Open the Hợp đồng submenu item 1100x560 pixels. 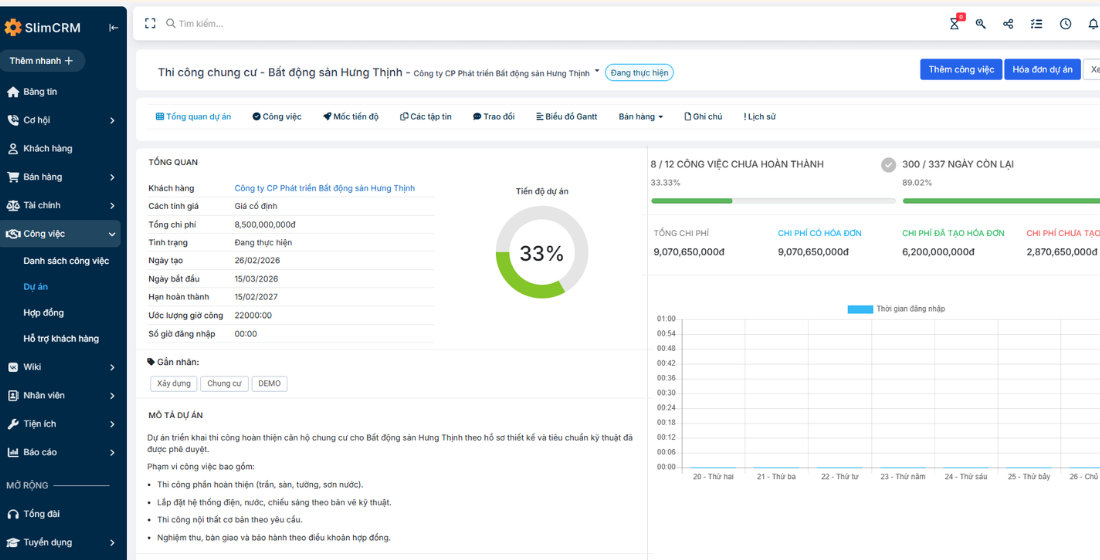click(43, 313)
